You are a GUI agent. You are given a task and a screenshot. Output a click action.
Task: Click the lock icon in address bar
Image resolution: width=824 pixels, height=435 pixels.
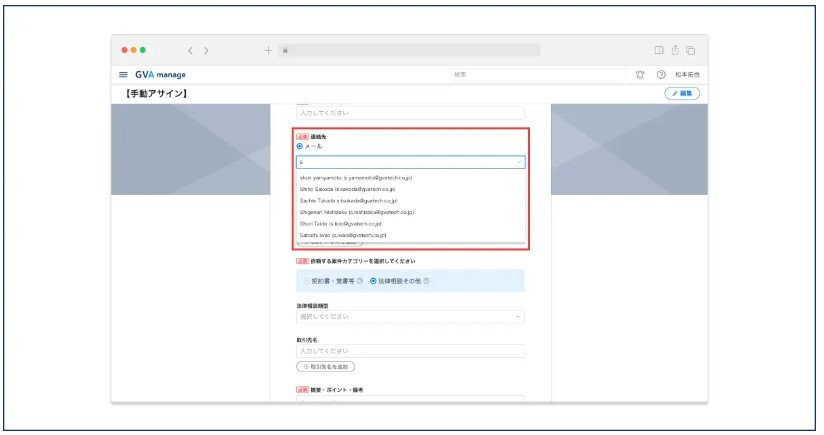(285, 50)
